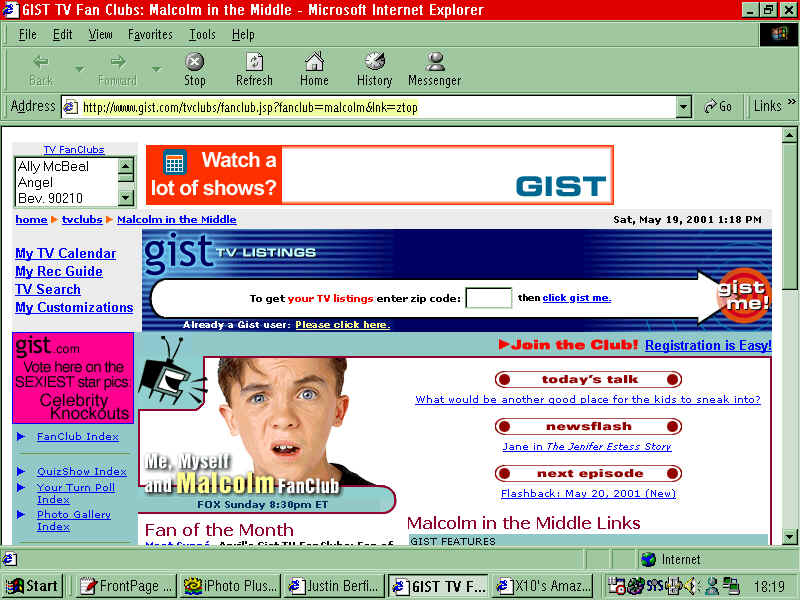
Task: Click the today's talk header button
Action: pyautogui.click(x=588, y=379)
